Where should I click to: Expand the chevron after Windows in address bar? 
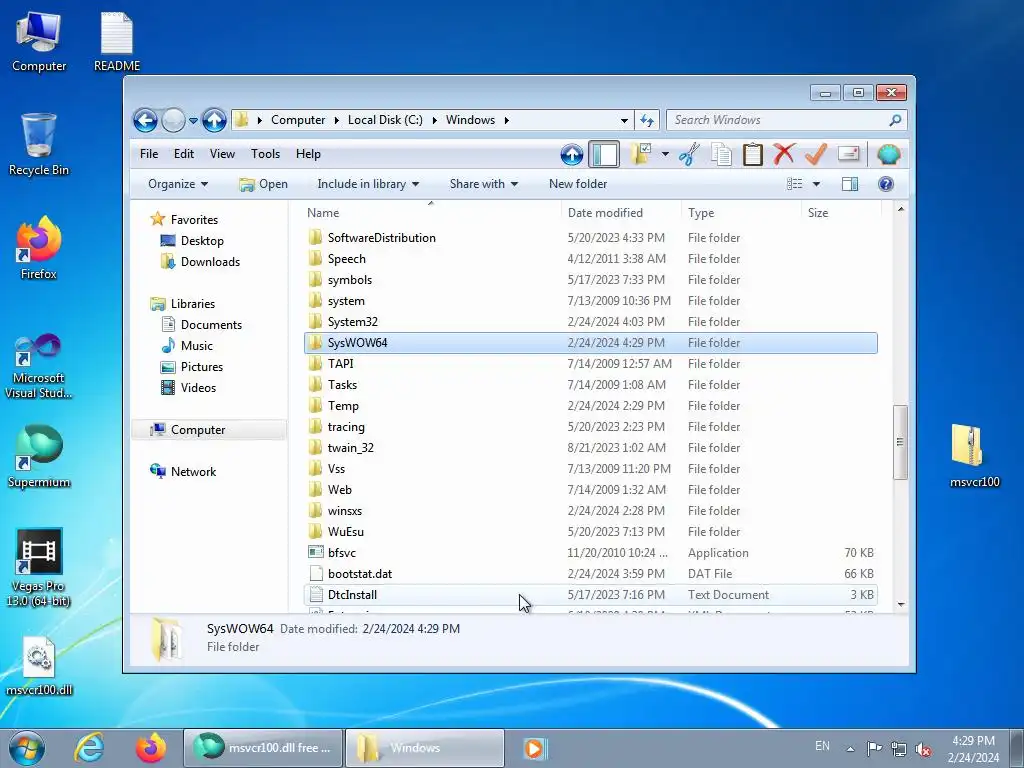coord(506,120)
